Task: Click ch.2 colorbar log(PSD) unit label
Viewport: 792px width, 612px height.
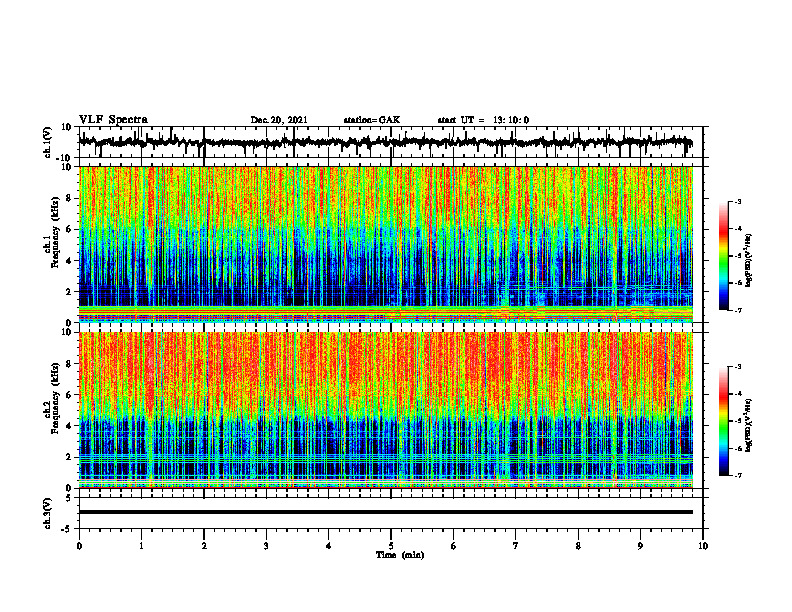Action: [x=750, y=425]
